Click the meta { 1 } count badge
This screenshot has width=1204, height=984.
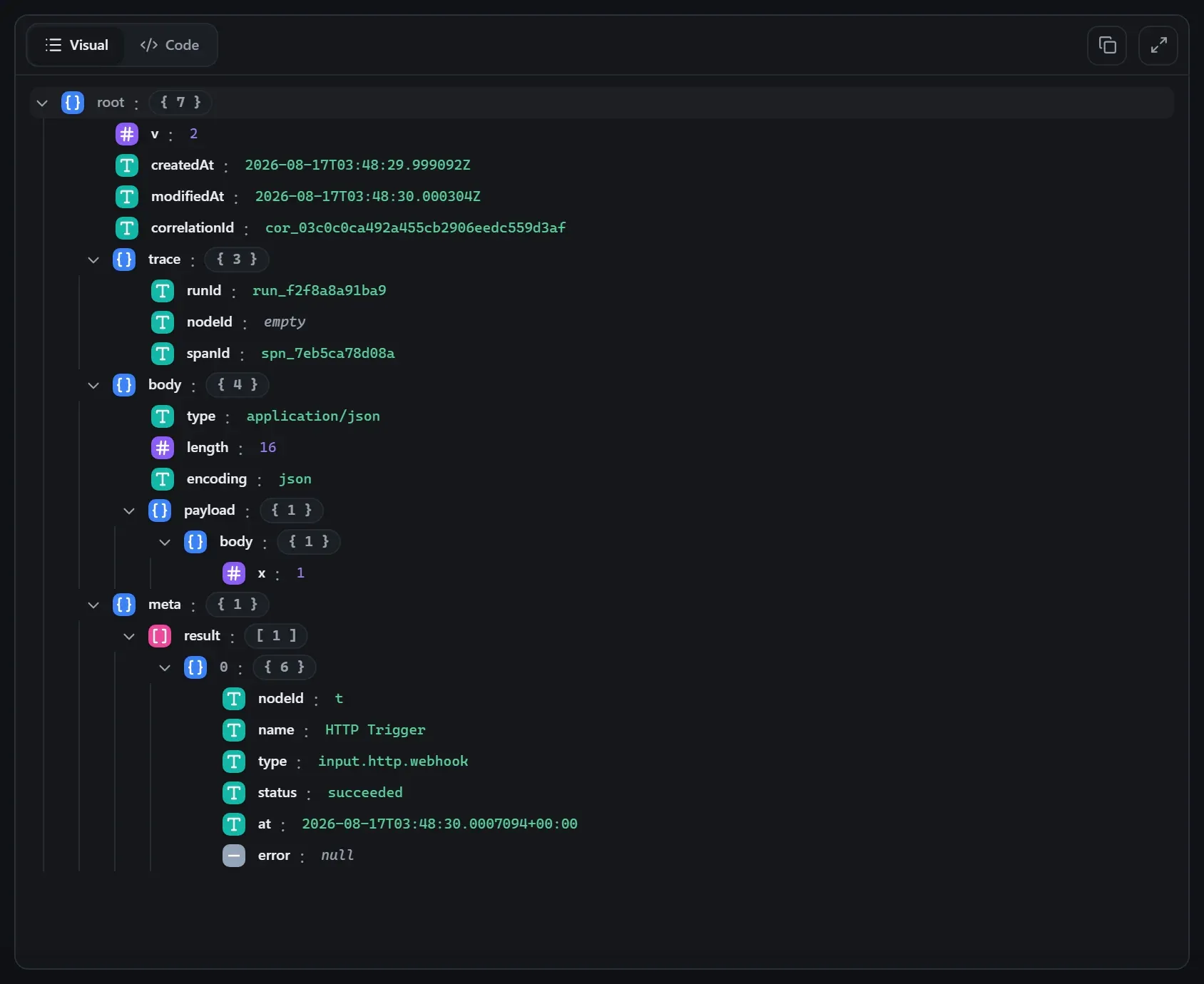pyautogui.click(x=238, y=605)
